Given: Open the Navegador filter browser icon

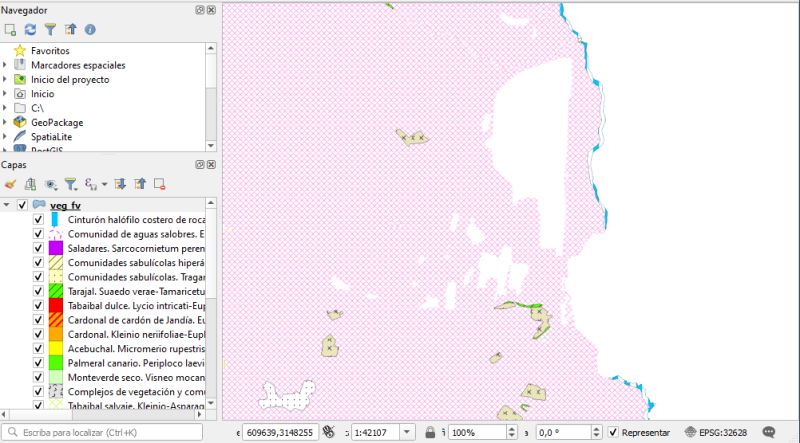Looking at the screenshot, I should (x=50, y=30).
